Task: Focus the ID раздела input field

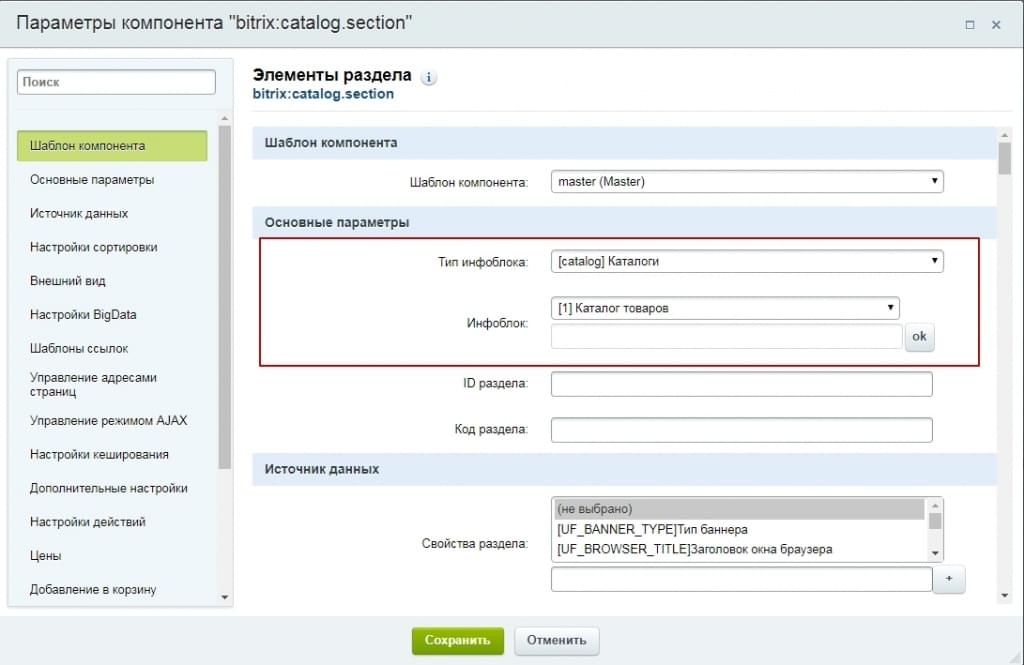Action: coord(741,384)
